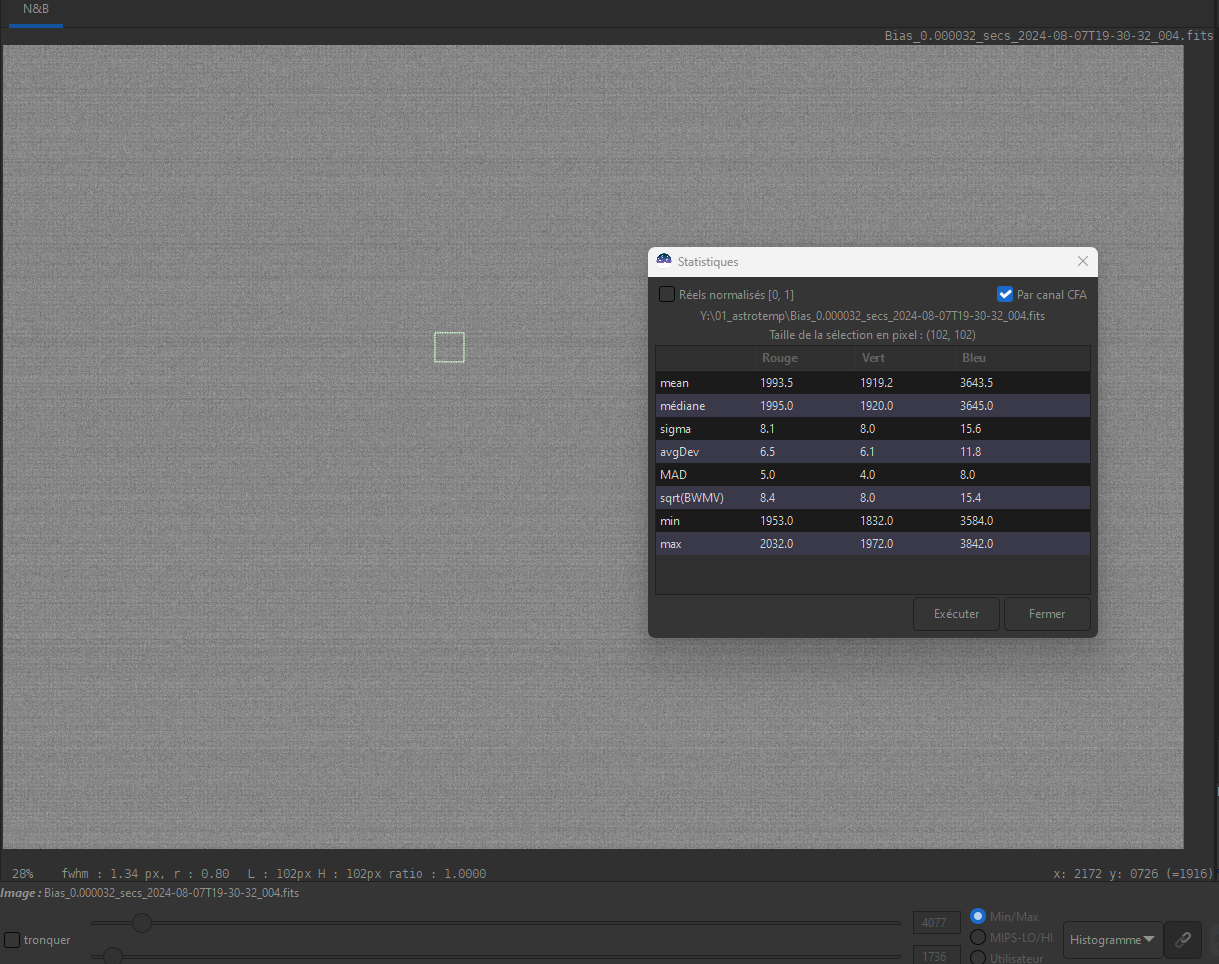Image resolution: width=1219 pixels, height=964 pixels.
Task: Click the avgDev Vert value 6.1
Action: coord(867,452)
